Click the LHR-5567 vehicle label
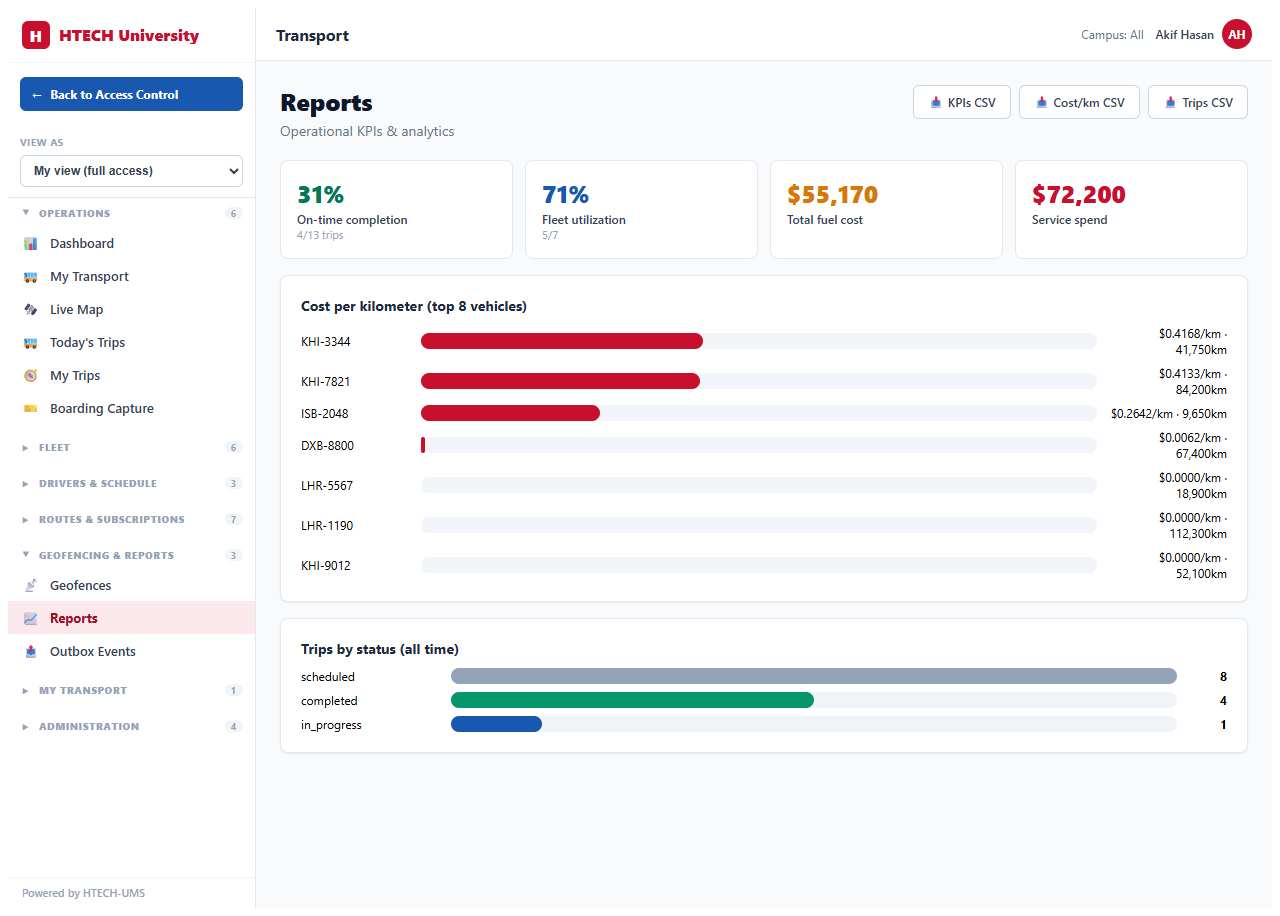 pyautogui.click(x=326, y=486)
